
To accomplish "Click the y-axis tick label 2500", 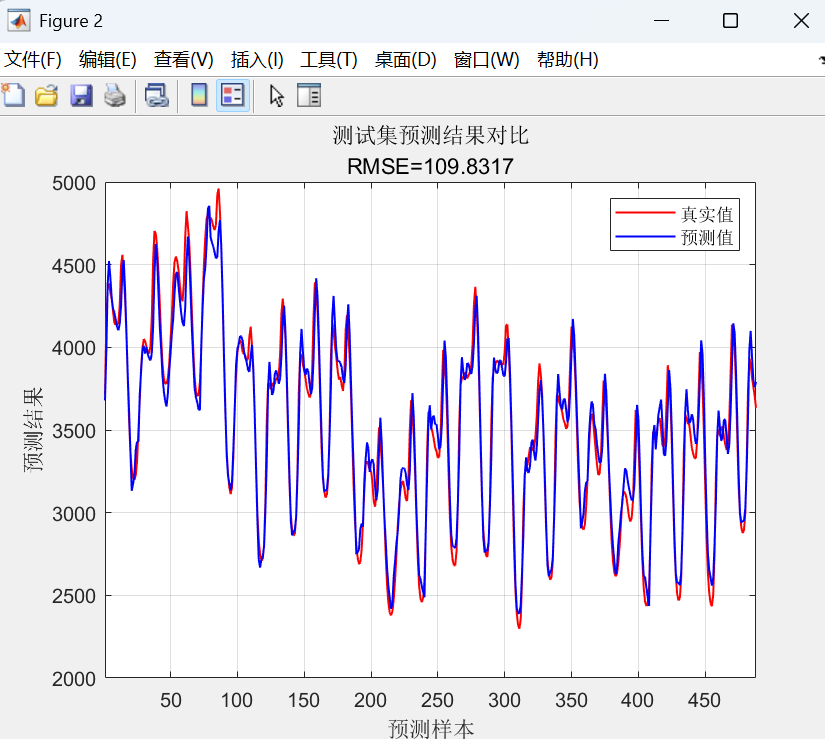I will tap(74, 596).
